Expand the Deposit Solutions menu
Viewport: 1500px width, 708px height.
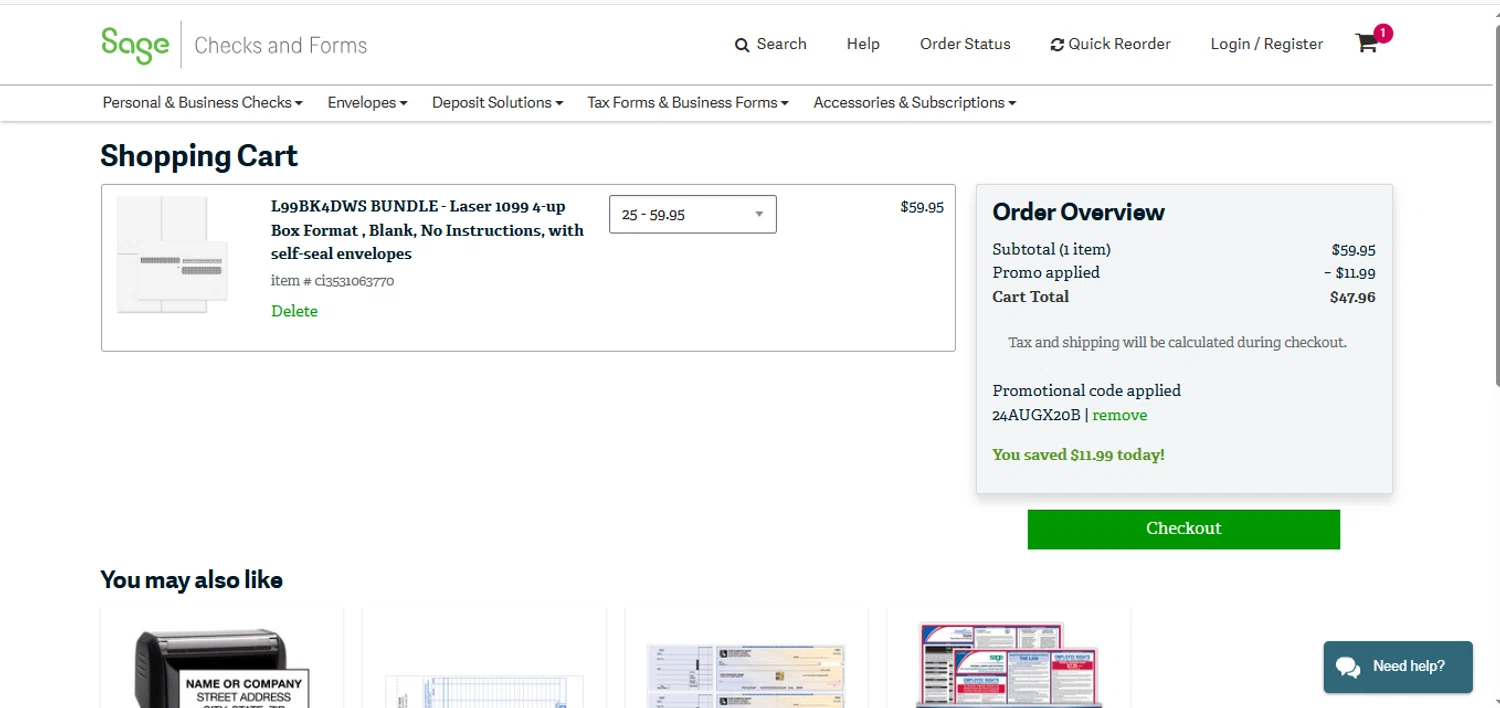click(497, 102)
